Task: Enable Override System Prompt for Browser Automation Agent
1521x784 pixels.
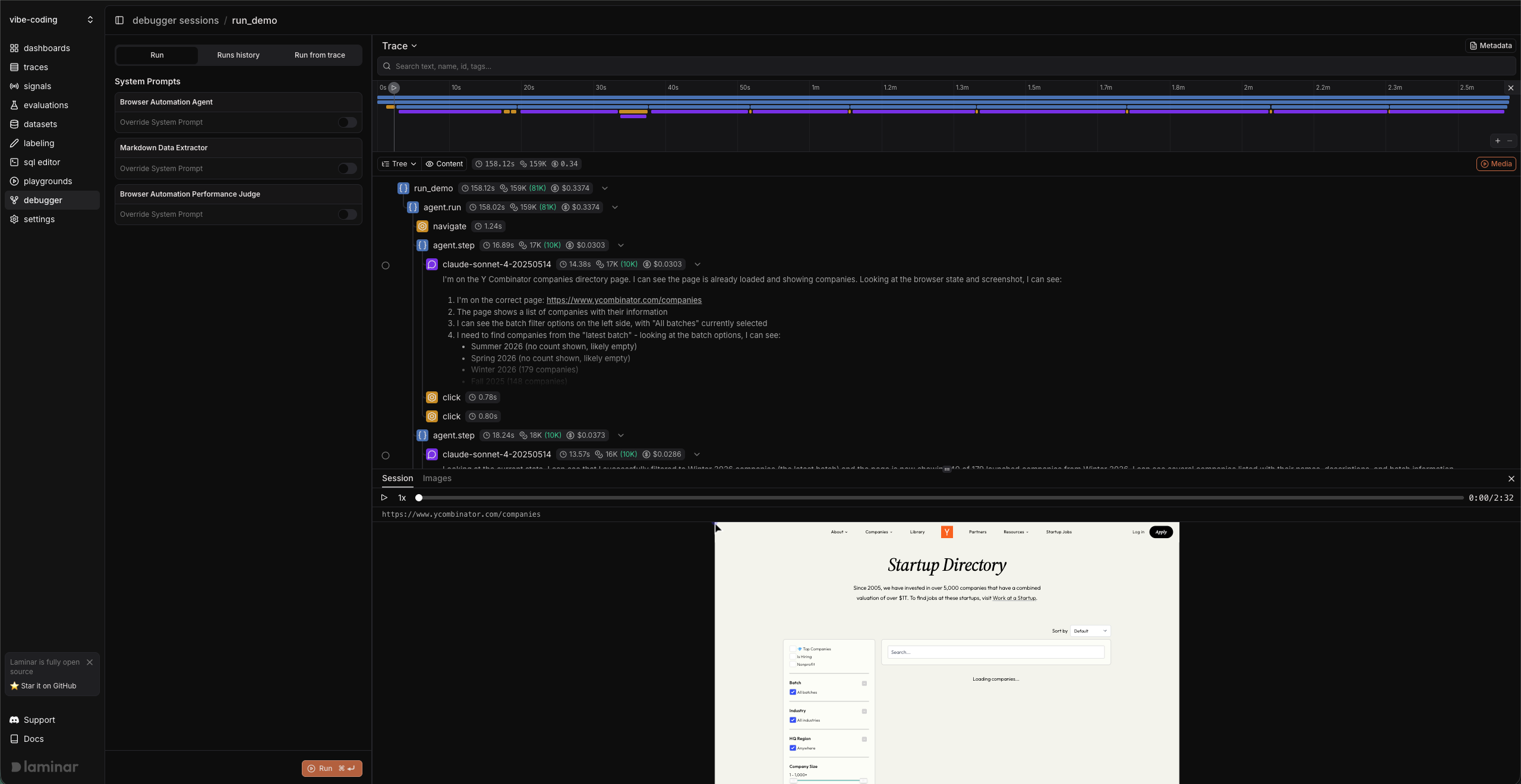Action: (x=347, y=122)
